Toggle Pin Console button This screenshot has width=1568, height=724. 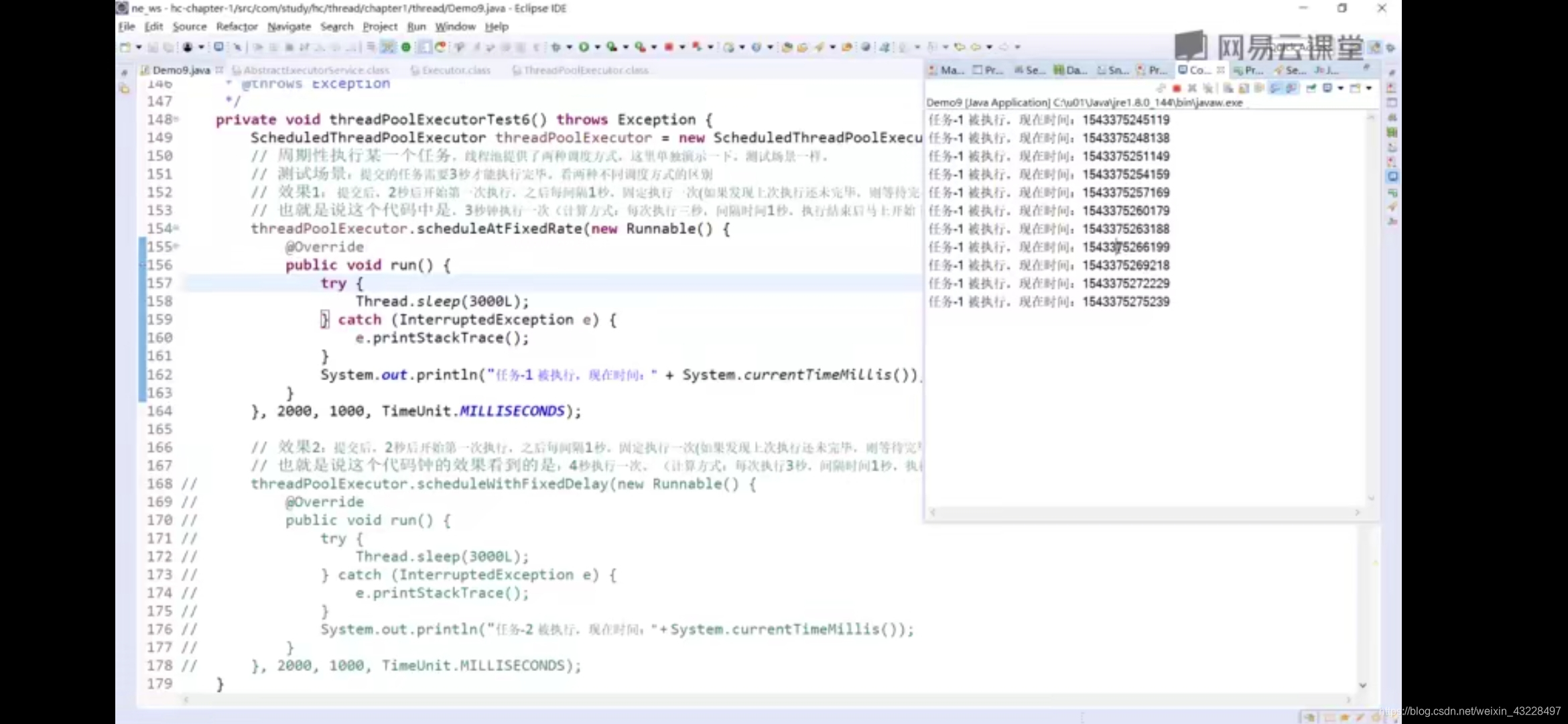1311,88
